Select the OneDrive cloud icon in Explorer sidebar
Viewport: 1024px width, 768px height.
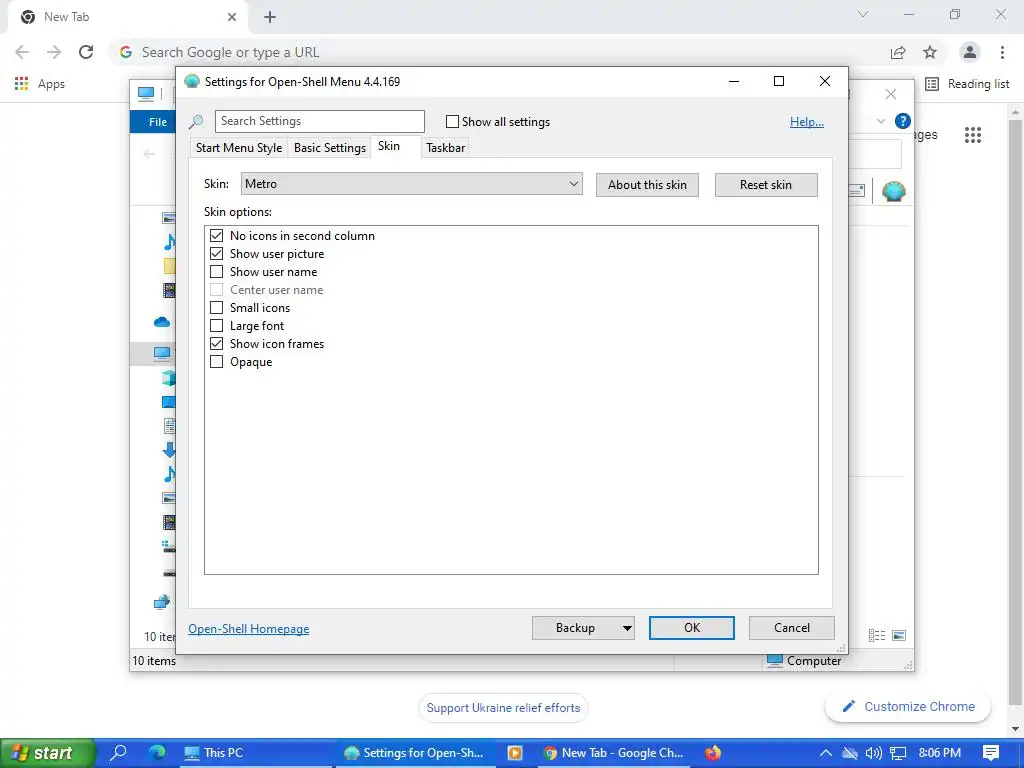point(161,322)
